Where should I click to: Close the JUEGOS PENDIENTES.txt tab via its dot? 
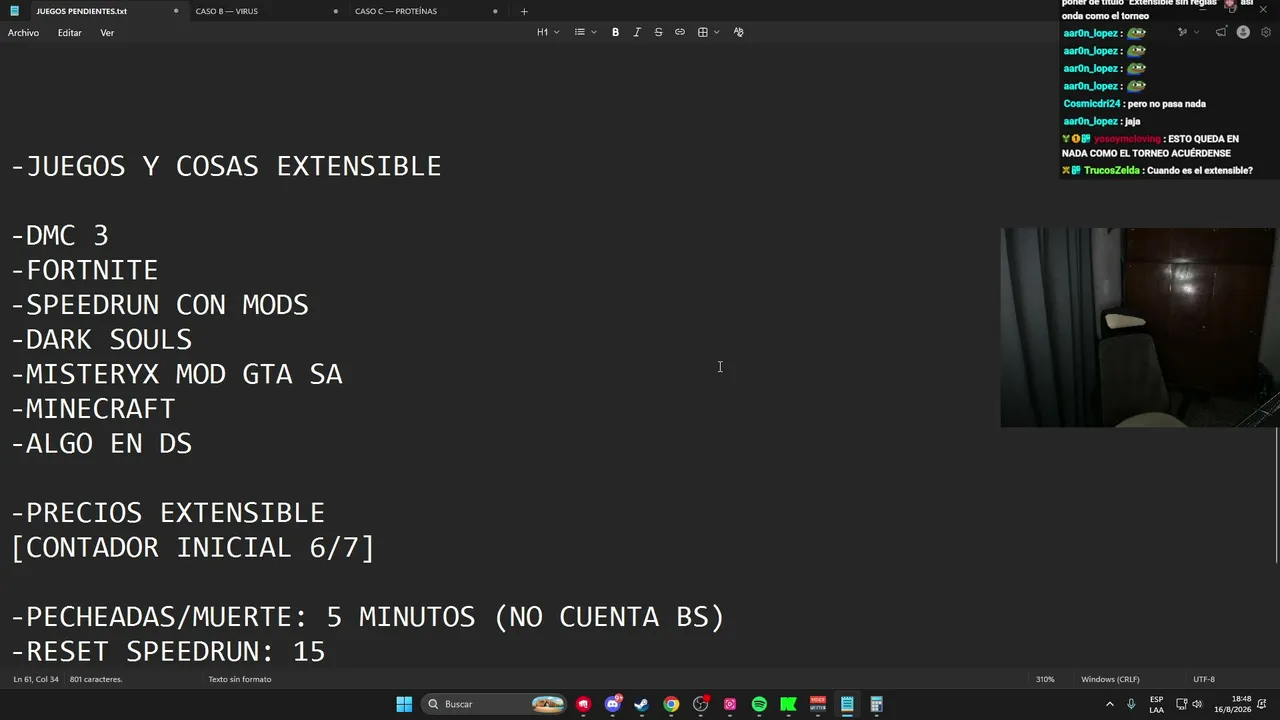176,11
